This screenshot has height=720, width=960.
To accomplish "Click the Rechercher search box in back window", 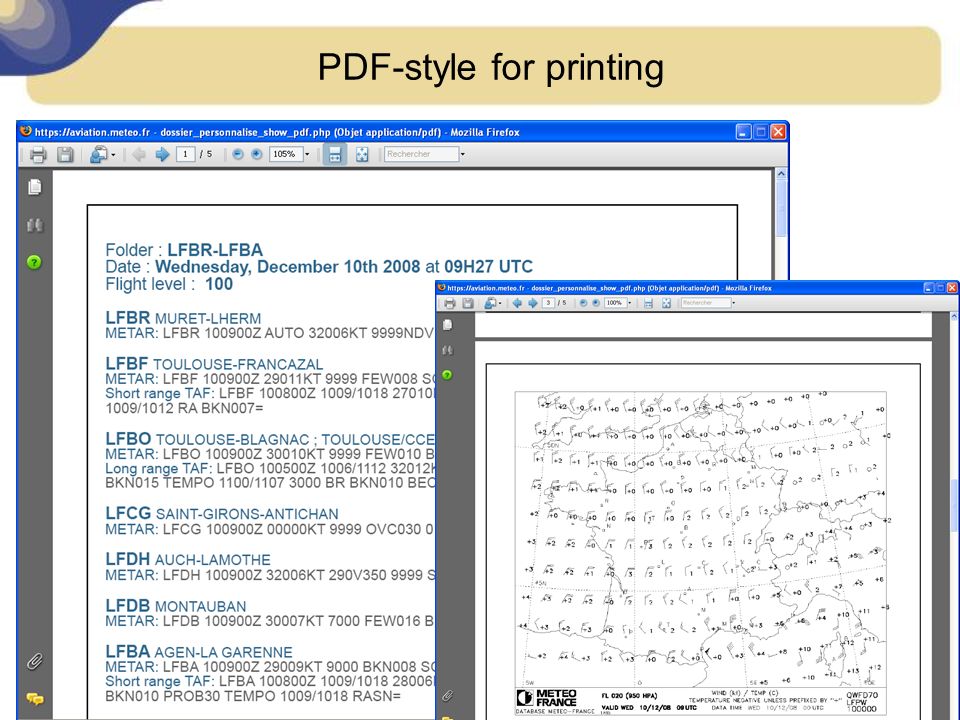I will click(x=421, y=154).
